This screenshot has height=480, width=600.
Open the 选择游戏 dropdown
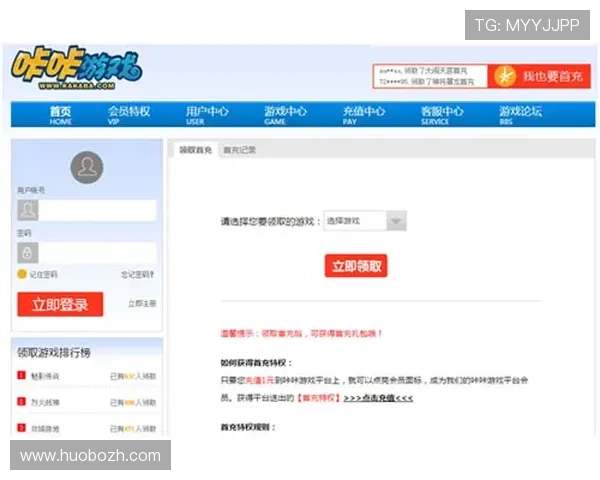365,220
